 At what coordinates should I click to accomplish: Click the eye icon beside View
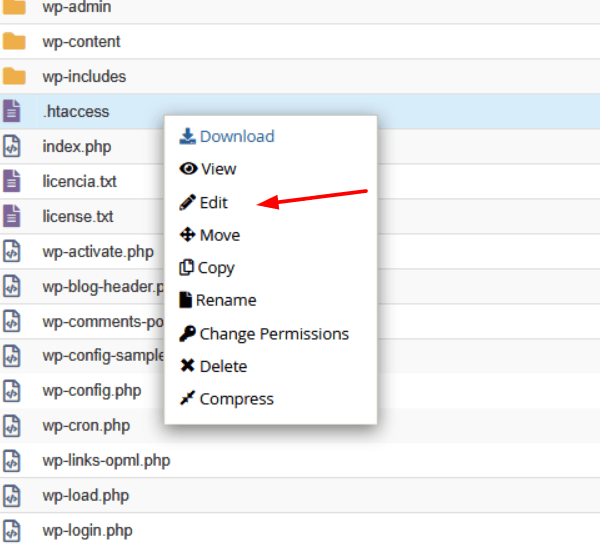click(x=188, y=168)
